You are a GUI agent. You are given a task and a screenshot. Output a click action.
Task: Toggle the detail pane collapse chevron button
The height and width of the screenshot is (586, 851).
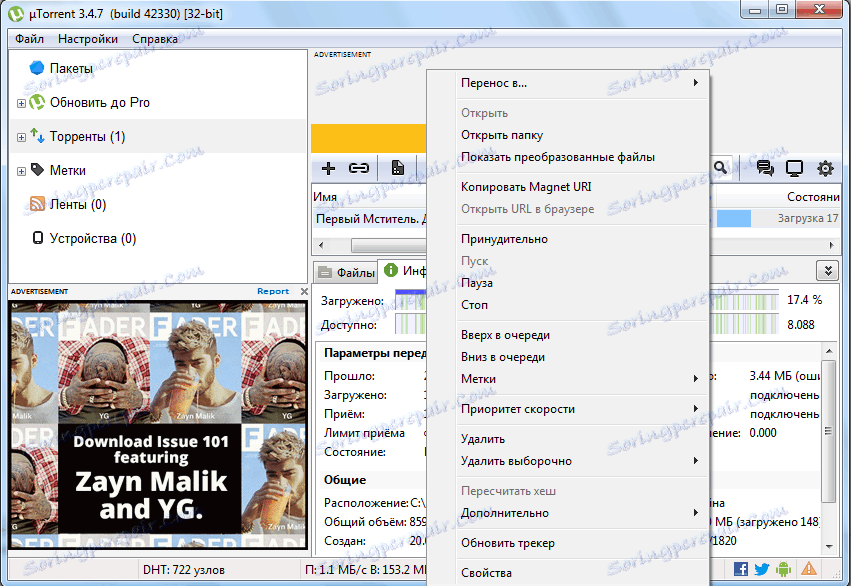point(828,270)
